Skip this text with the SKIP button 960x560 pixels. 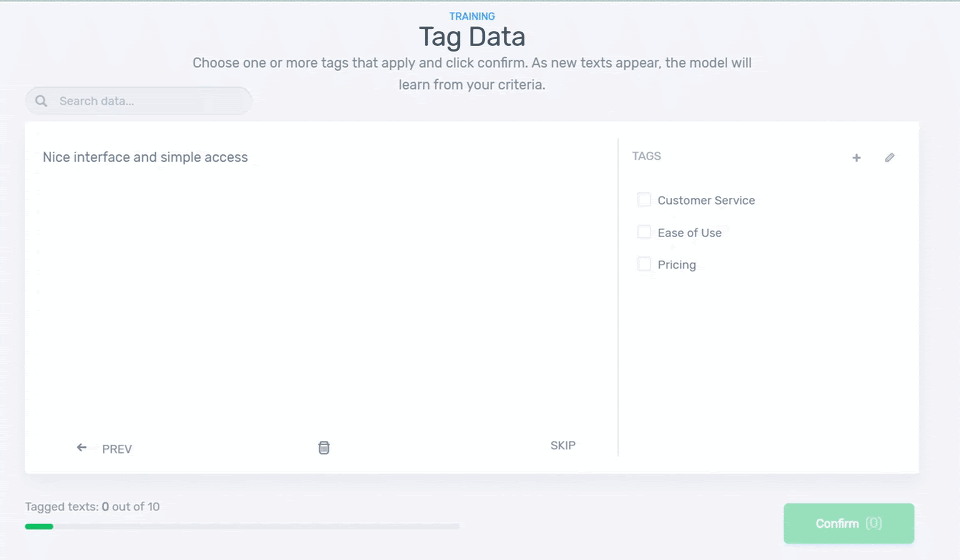click(x=563, y=445)
